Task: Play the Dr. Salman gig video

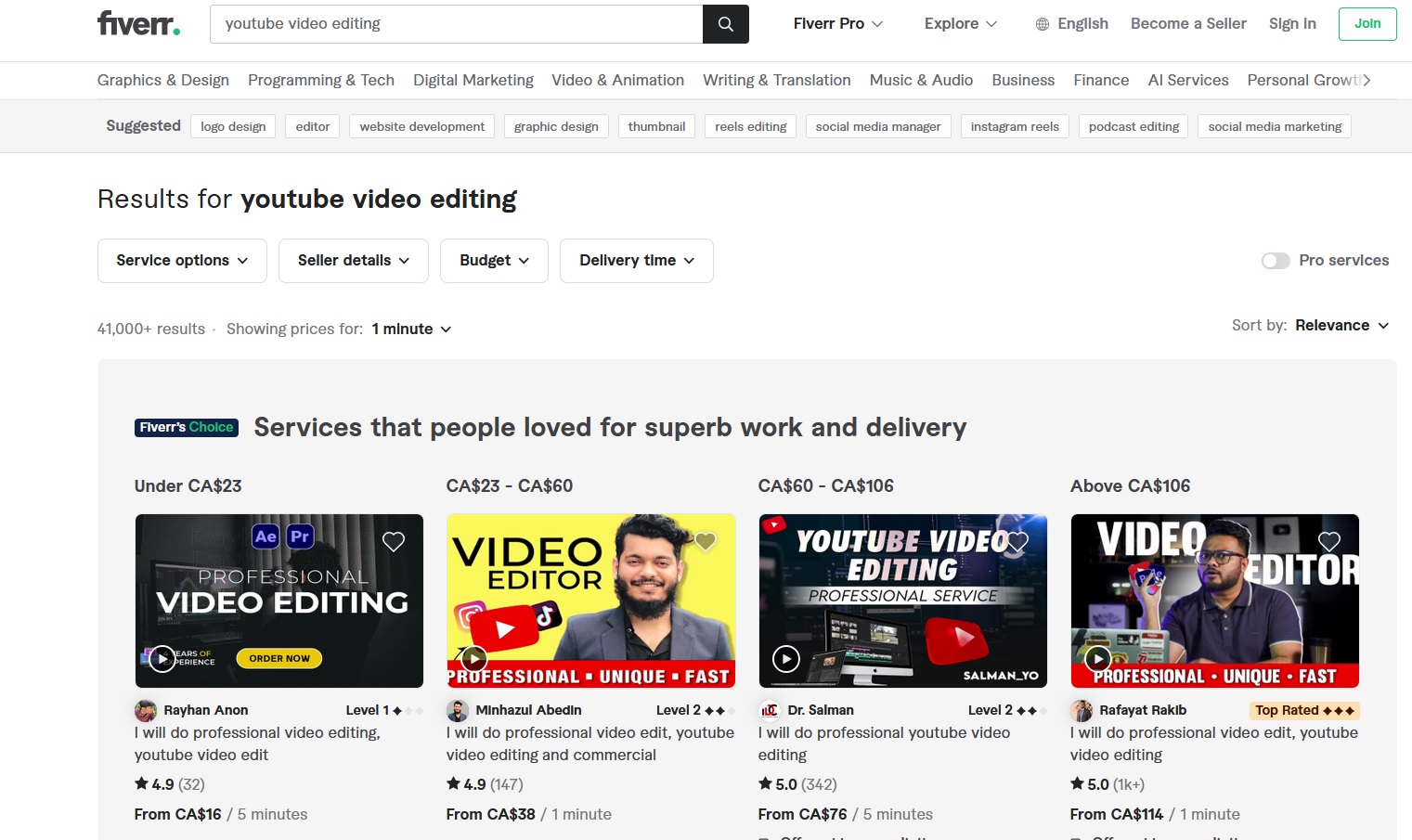Action: 786,659
